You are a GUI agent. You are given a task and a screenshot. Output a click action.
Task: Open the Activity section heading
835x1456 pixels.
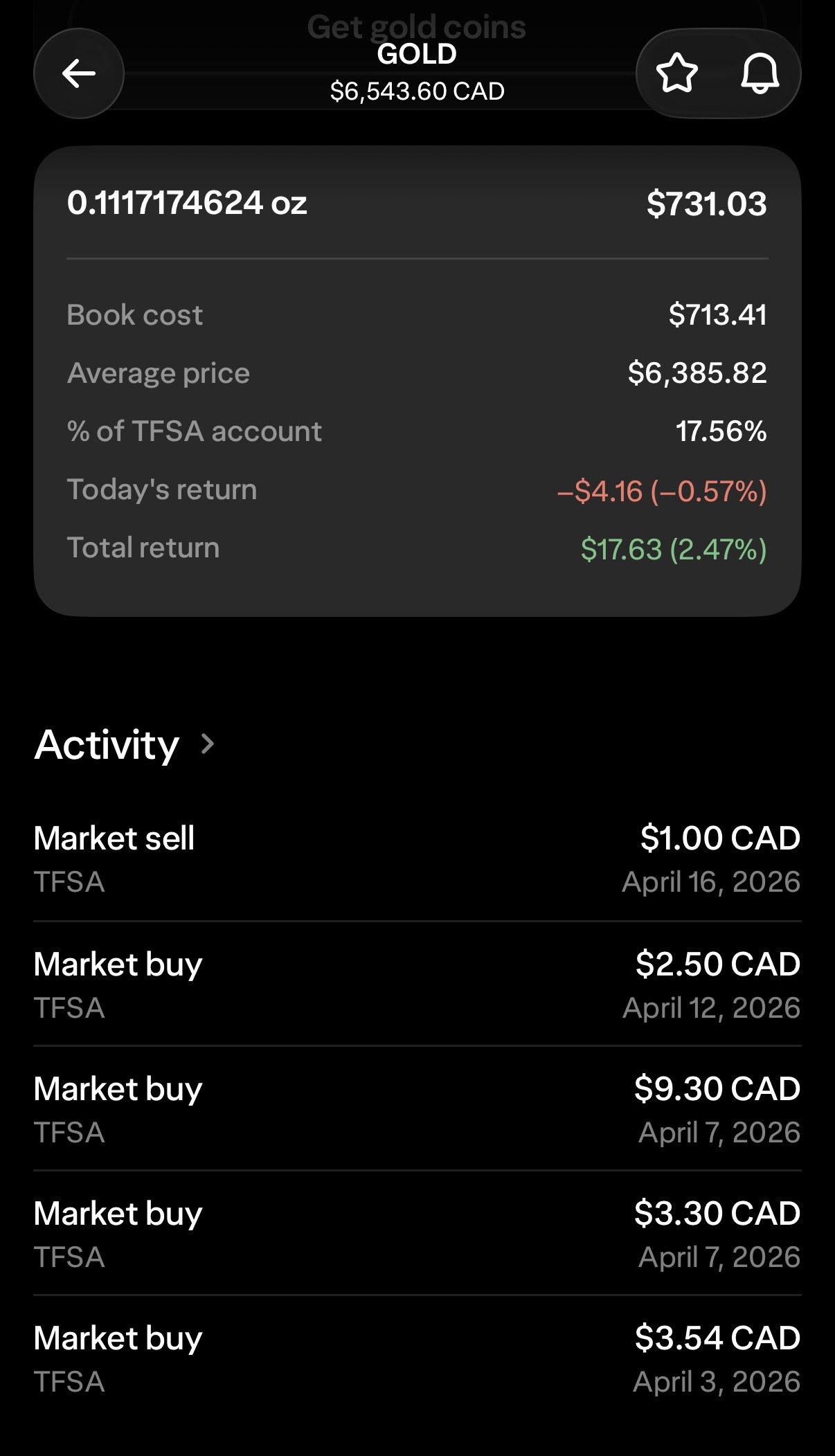[107, 745]
